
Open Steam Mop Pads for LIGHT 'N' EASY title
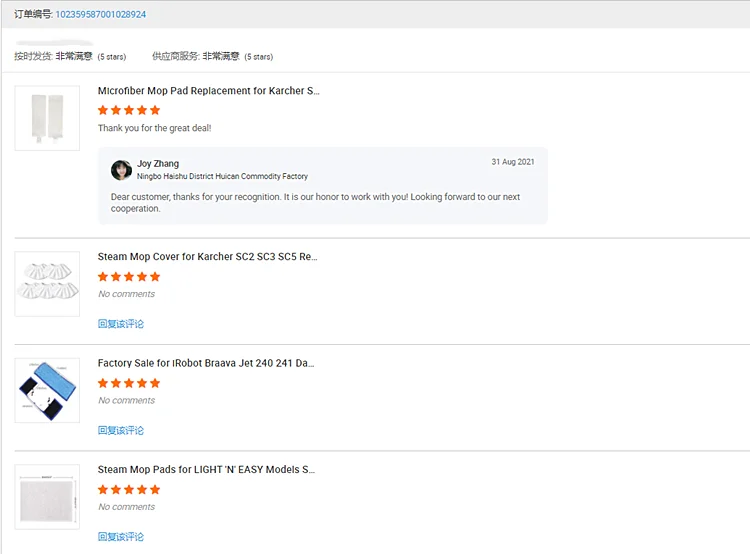(206, 469)
